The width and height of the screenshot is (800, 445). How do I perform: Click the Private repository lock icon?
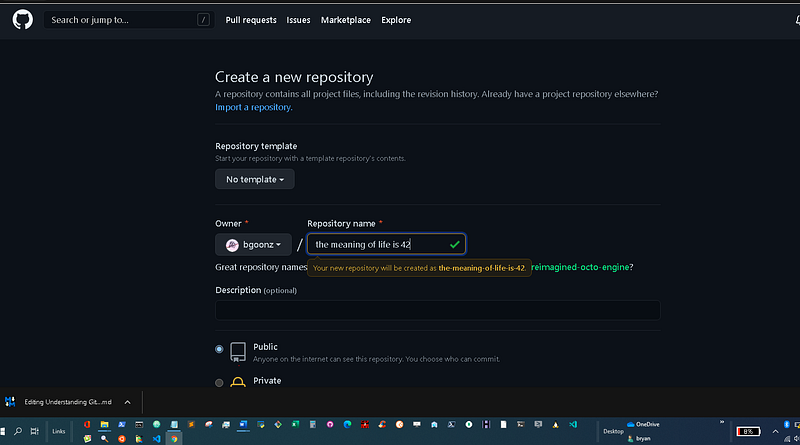coord(238,382)
